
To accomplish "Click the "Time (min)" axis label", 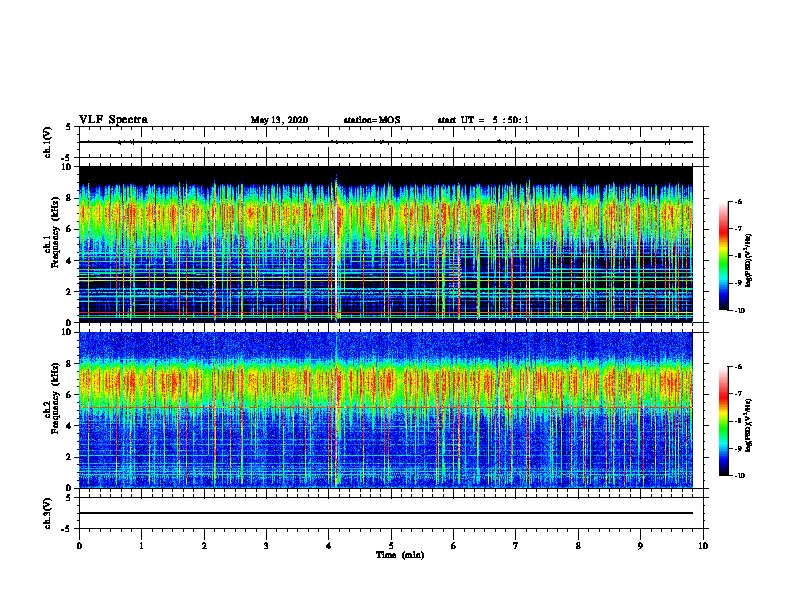I will [400, 555].
